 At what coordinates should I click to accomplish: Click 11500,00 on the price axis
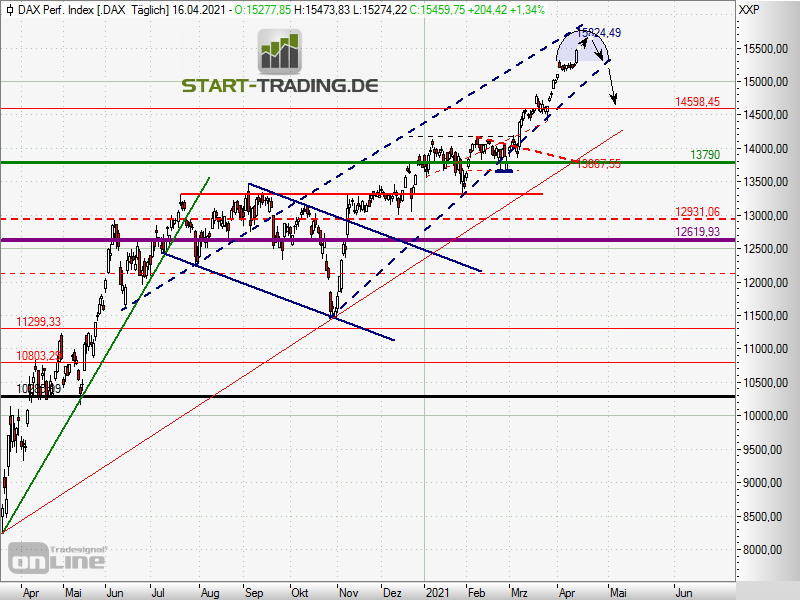(x=766, y=316)
